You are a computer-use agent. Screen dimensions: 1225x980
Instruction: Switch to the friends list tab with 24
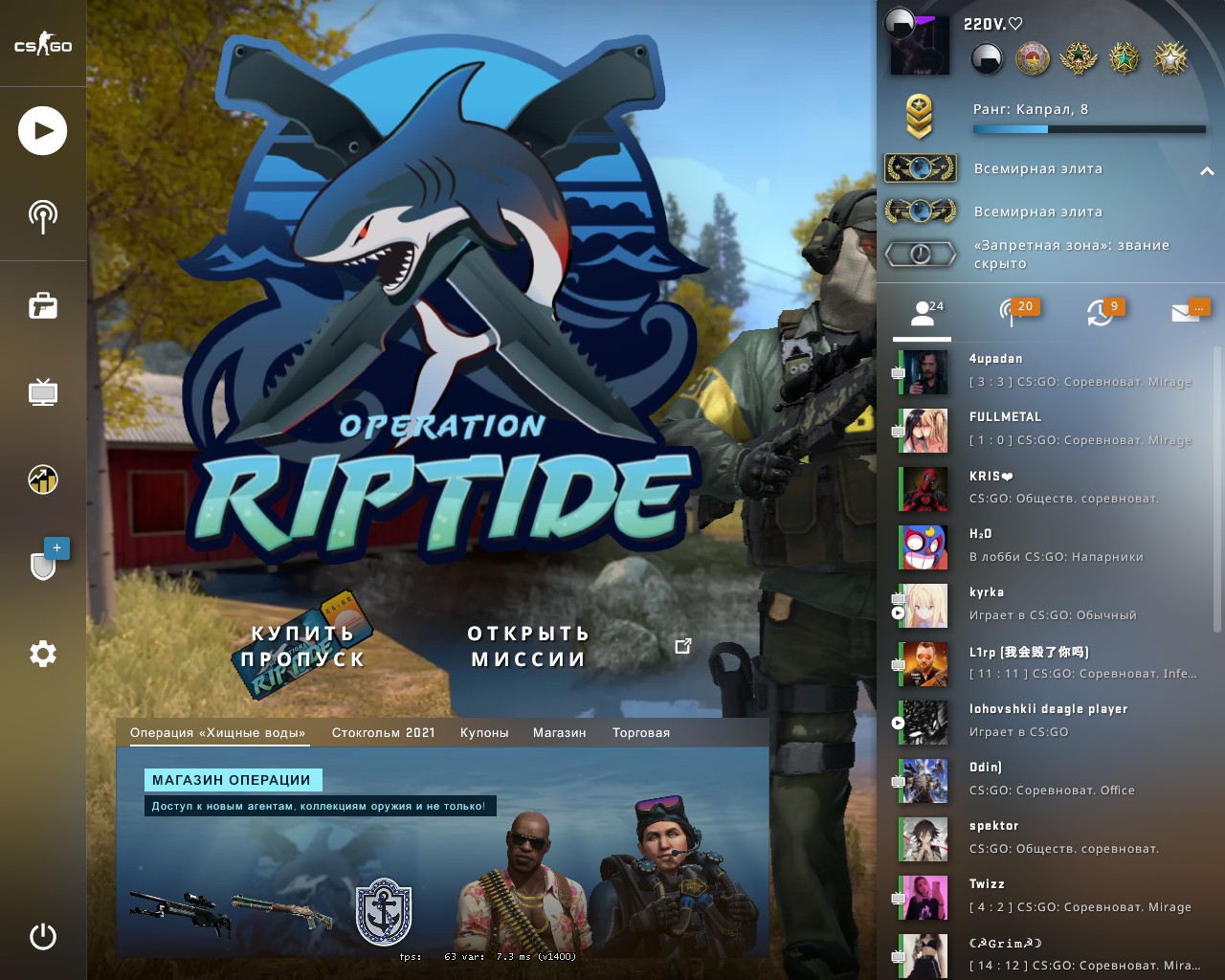pyautogui.click(x=923, y=313)
